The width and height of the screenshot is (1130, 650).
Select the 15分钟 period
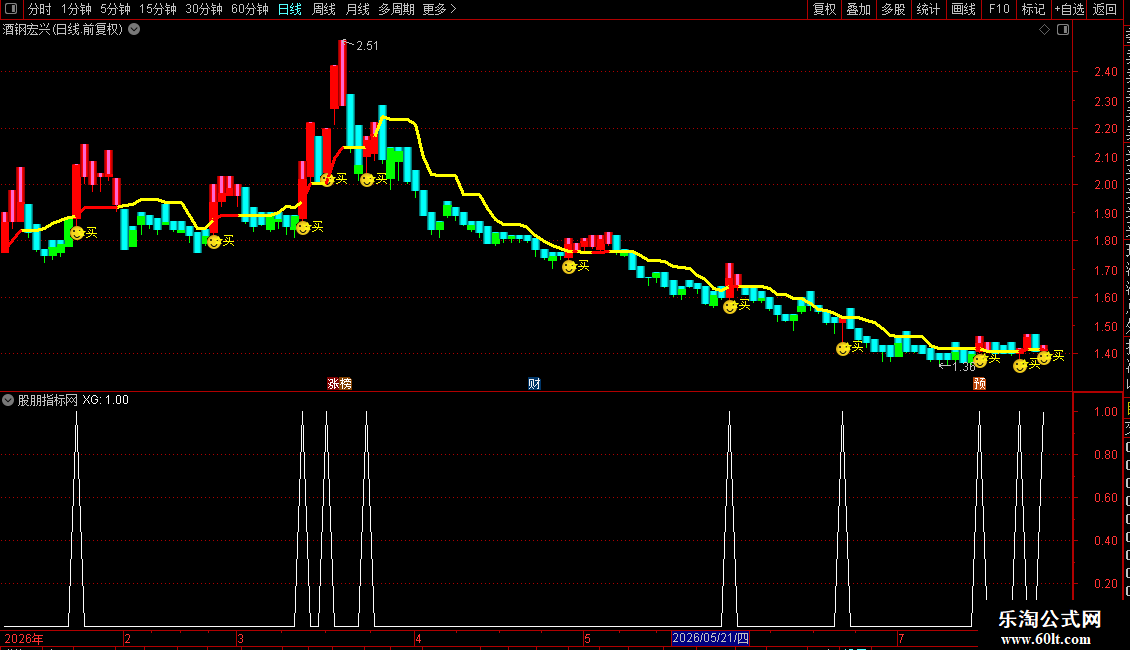tap(157, 9)
